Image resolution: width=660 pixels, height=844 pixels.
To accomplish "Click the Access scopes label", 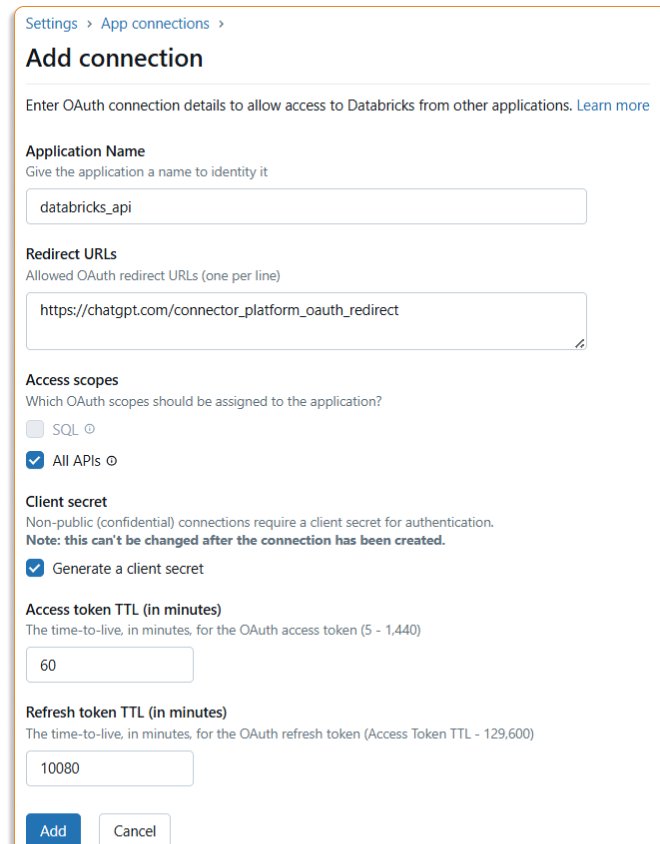I will [x=72, y=380].
